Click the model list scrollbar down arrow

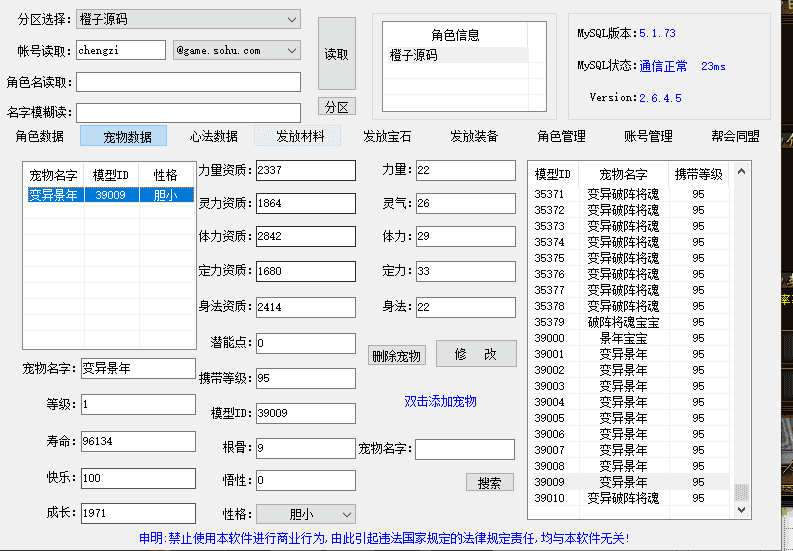(741, 510)
